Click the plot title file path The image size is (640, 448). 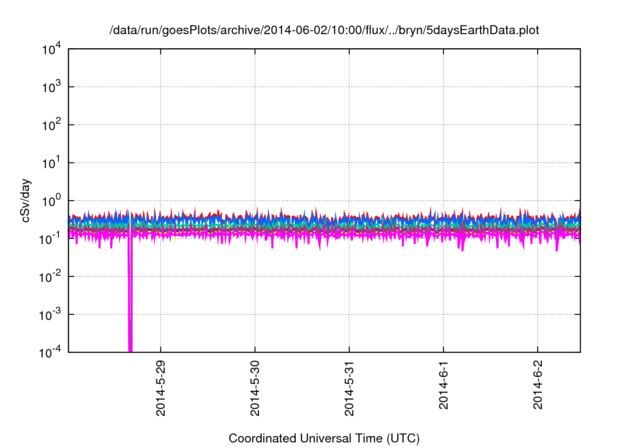pos(324,30)
